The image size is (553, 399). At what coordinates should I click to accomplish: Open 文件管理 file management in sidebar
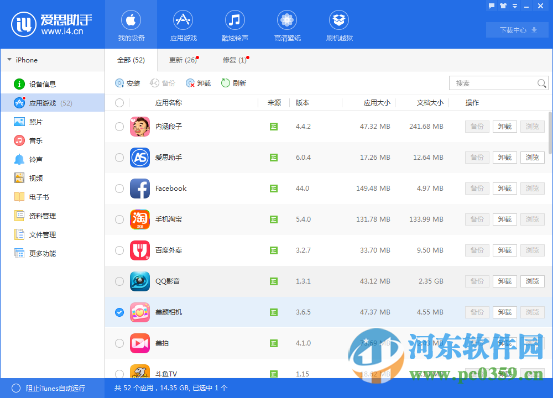pos(35,235)
